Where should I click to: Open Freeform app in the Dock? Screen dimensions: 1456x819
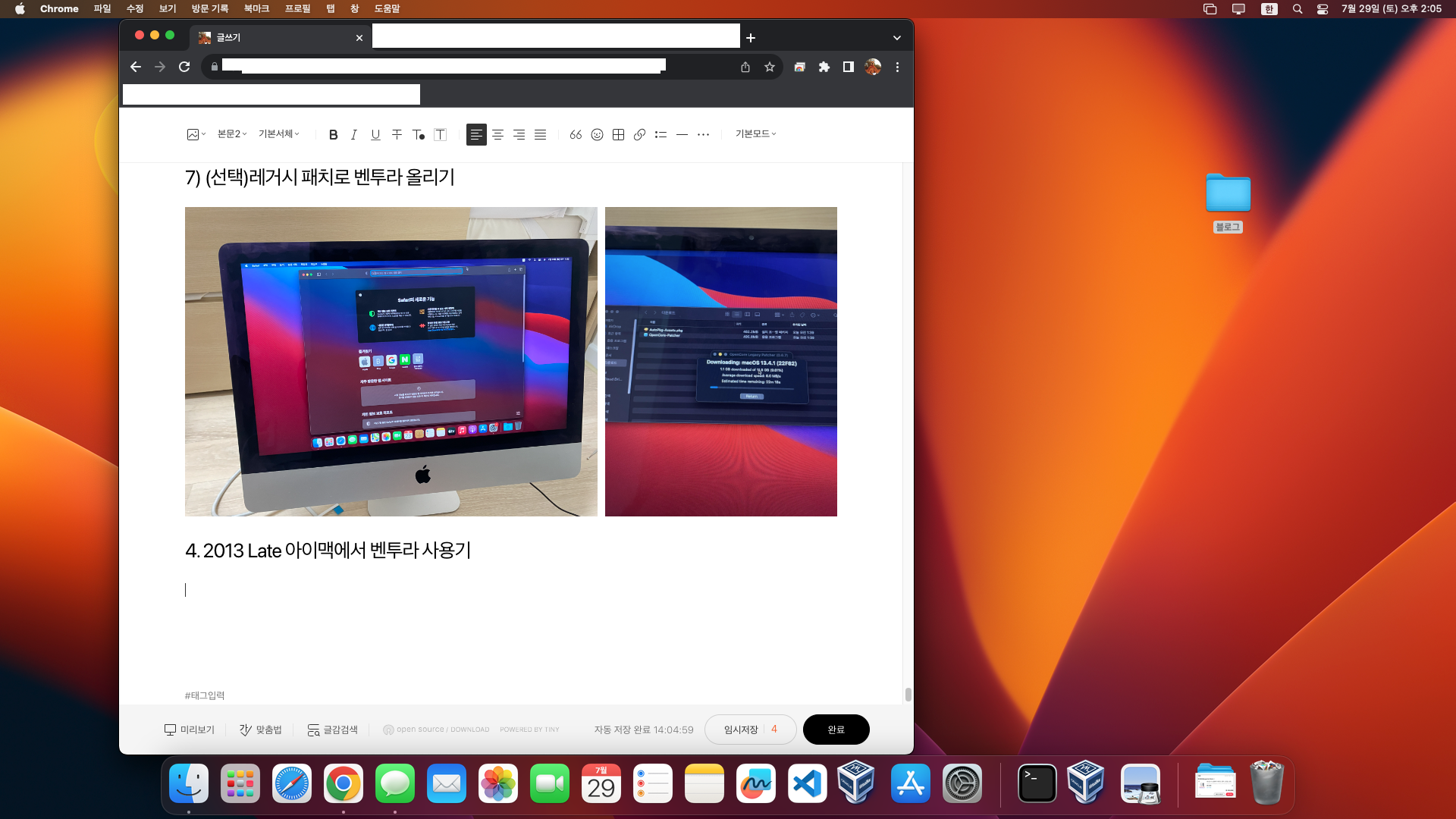point(756,783)
